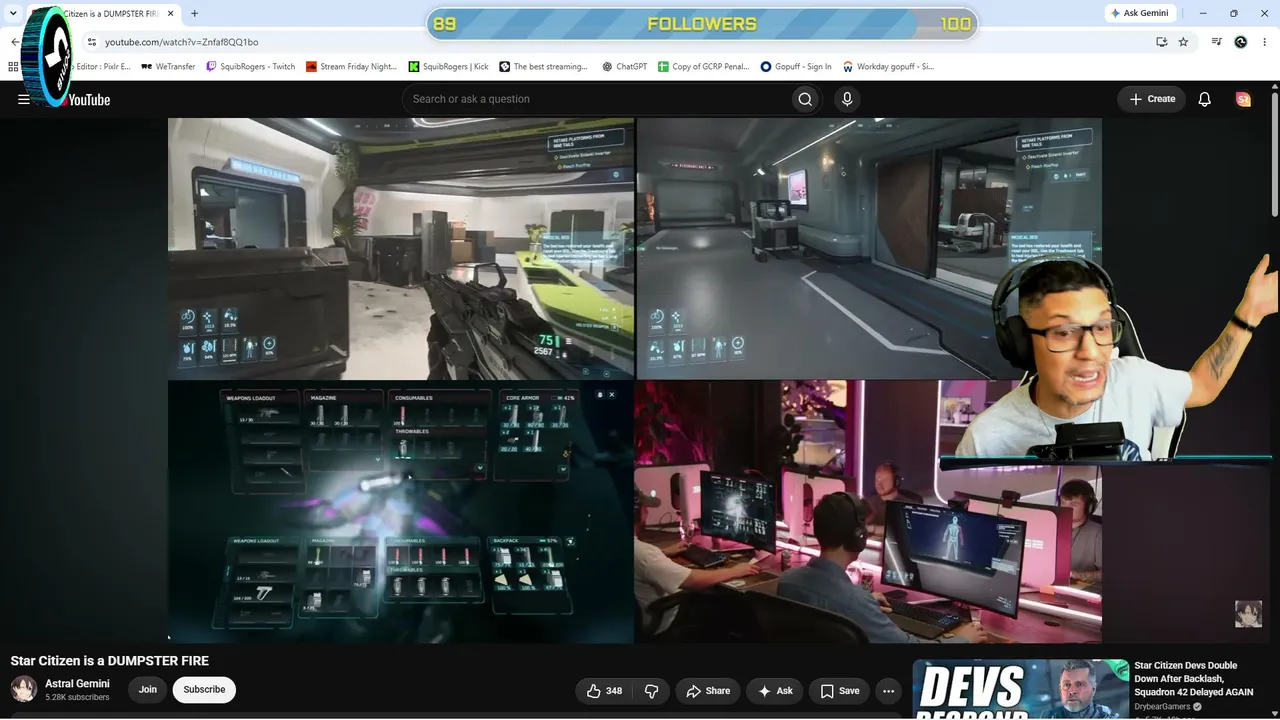1280x720 pixels.
Task: Click the 5.28K subscribers count
Action: (77, 697)
